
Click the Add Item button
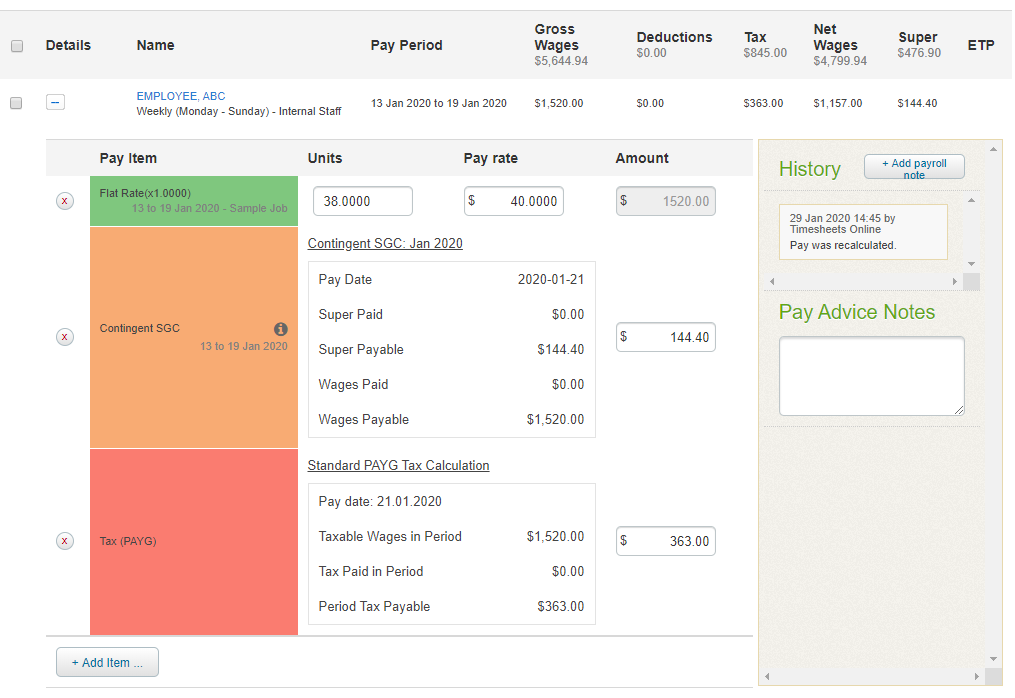(107, 662)
